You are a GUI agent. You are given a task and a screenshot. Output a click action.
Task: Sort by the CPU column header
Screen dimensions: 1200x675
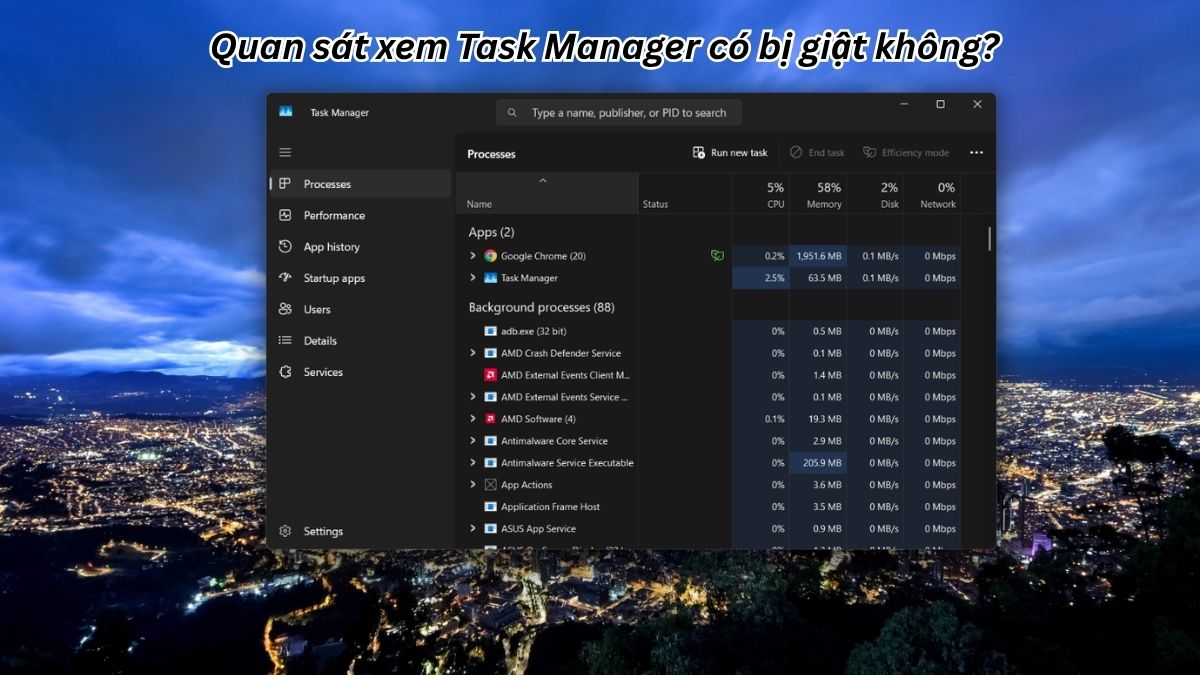761,194
